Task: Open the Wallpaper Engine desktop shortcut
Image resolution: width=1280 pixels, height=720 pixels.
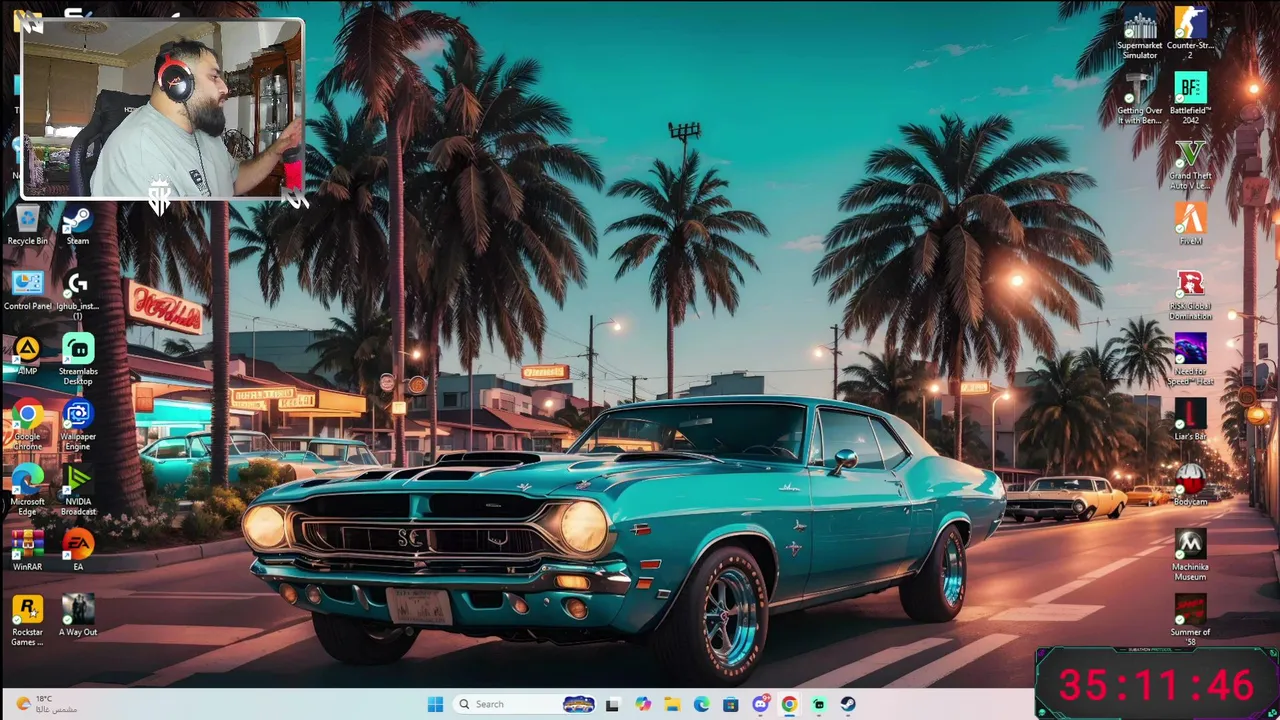Action: 77,425
